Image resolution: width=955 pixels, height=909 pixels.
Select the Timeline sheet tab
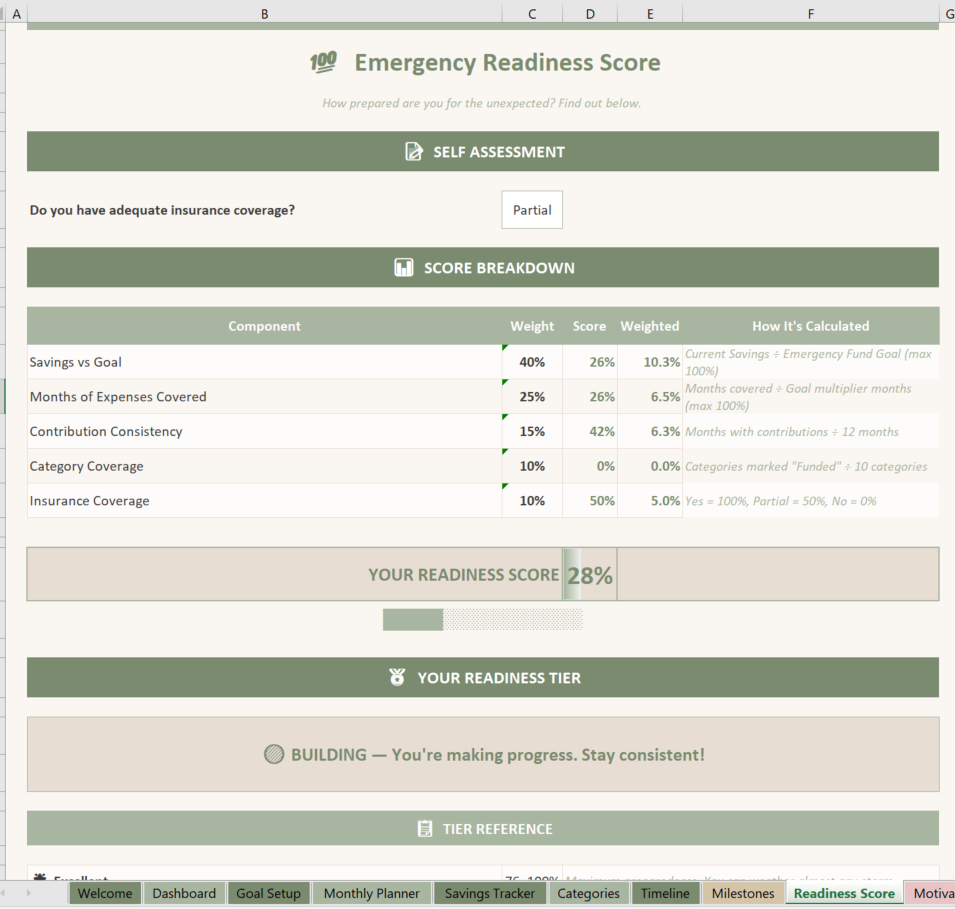coord(665,893)
